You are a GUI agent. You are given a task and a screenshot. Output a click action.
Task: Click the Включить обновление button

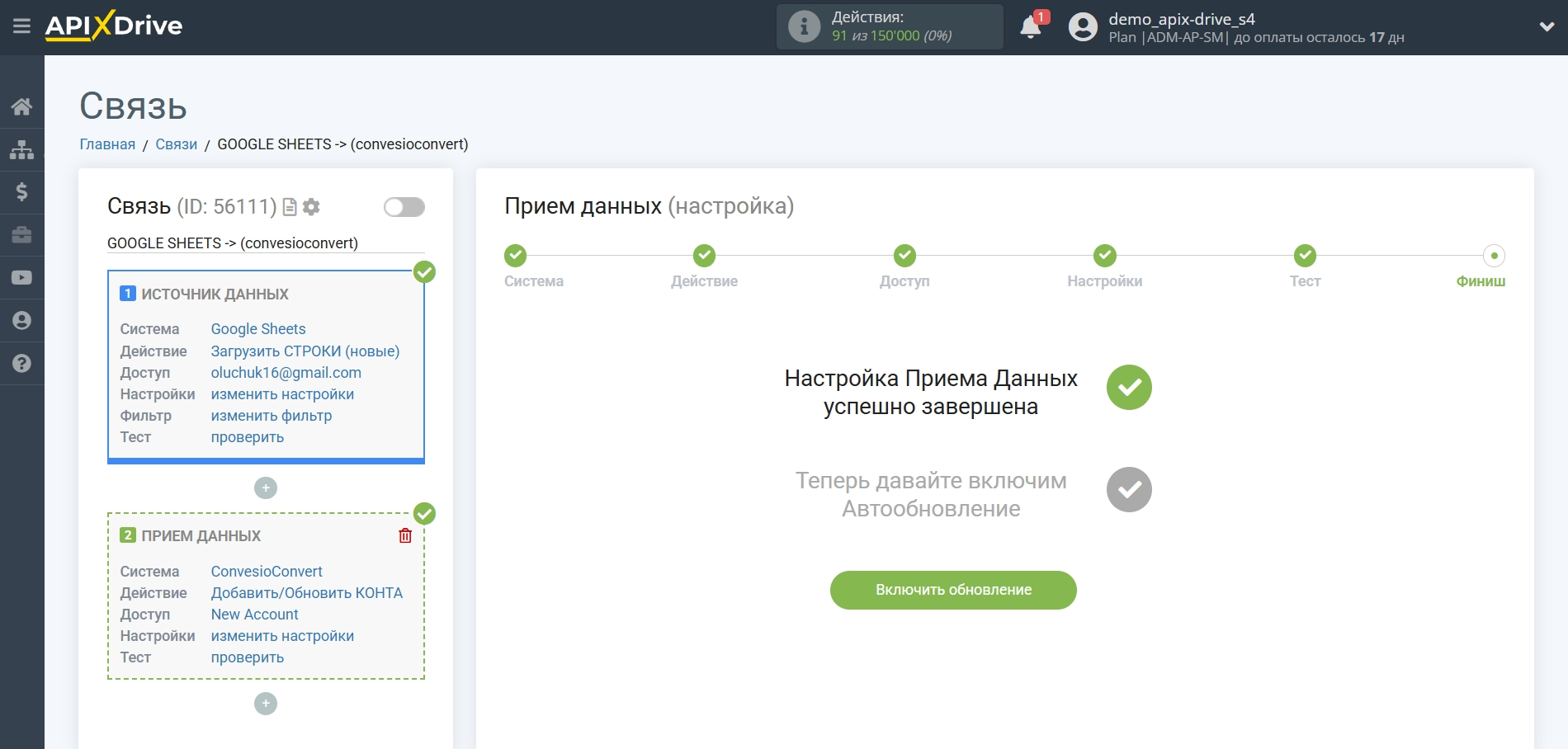[953, 590]
